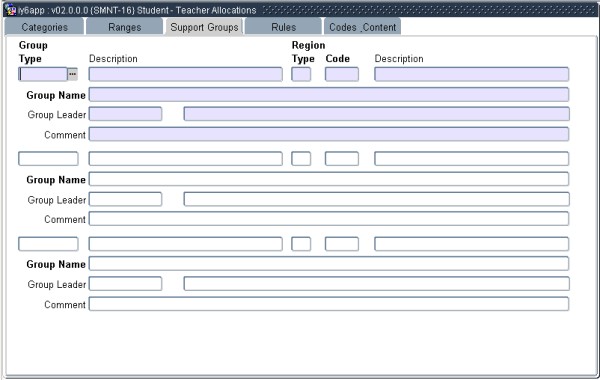Select the Support Groups tab
This screenshot has width=600, height=380.
[x=204, y=27]
